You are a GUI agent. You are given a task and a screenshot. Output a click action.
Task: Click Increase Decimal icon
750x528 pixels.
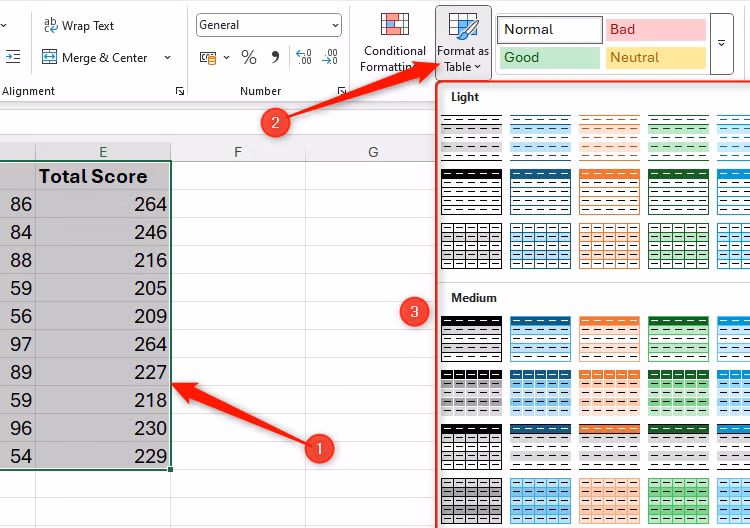304,57
